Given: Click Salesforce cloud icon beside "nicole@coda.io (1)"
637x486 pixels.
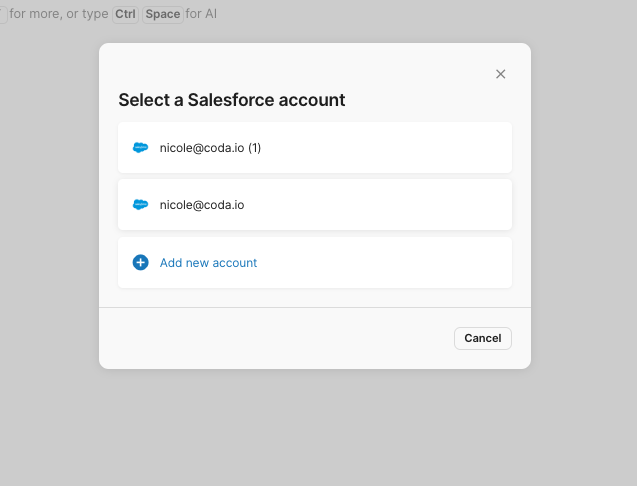Looking at the screenshot, I should (140, 148).
